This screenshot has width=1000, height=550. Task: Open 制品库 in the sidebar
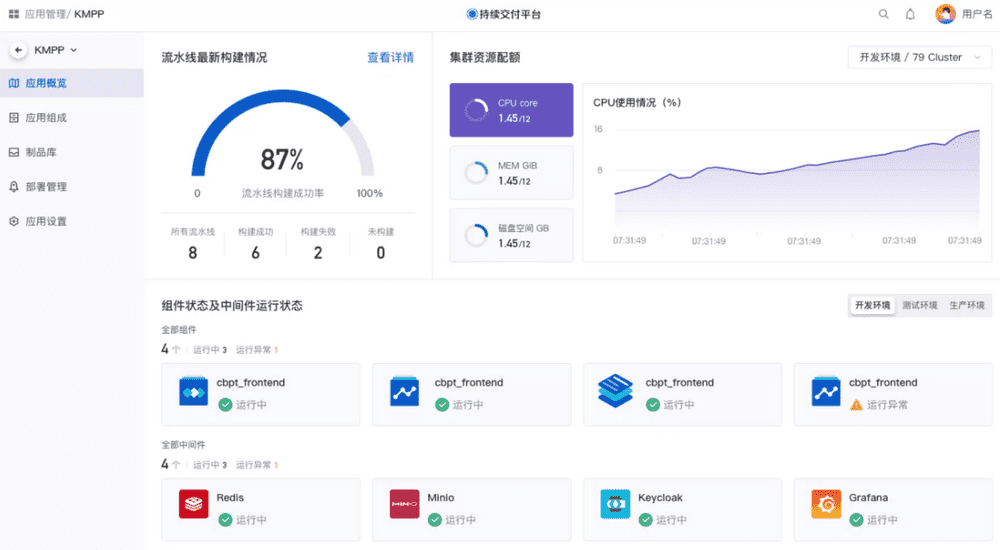71,152
